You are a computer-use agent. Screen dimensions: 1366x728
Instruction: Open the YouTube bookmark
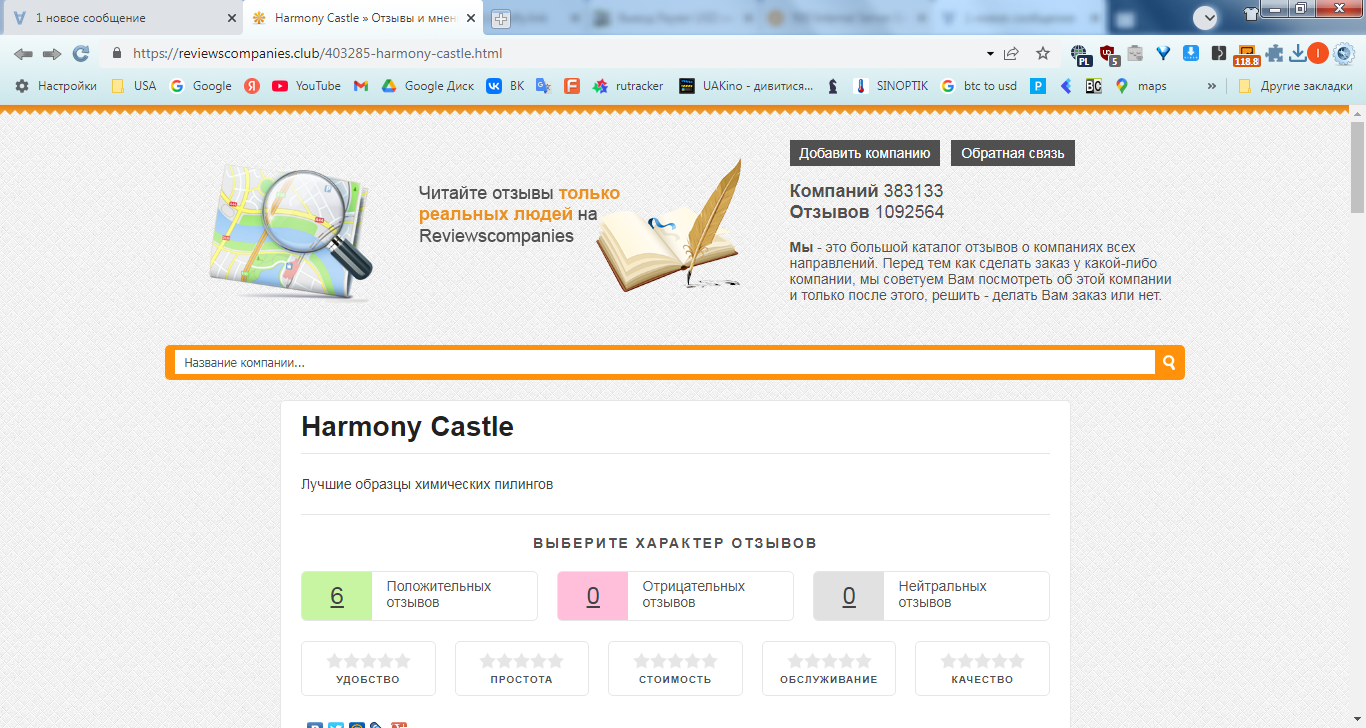(306, 86)
